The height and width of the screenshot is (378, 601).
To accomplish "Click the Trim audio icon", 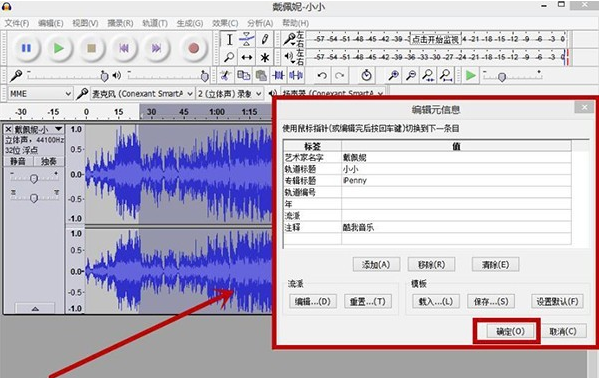I will click(279, 76).
